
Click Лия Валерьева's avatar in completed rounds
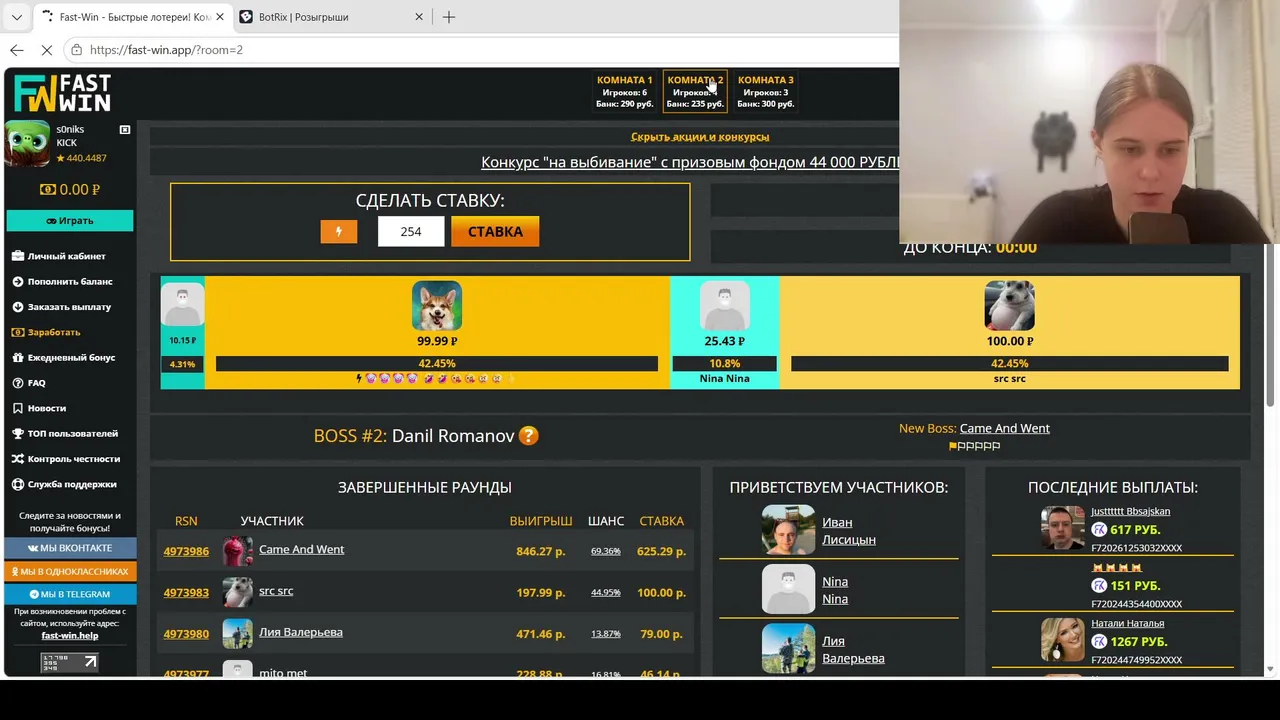click(x=237, y=633)
